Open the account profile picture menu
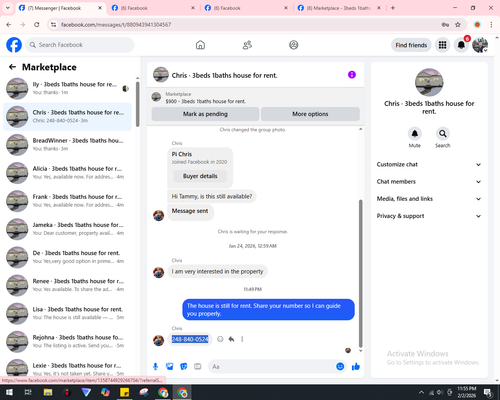 [480, 45]
